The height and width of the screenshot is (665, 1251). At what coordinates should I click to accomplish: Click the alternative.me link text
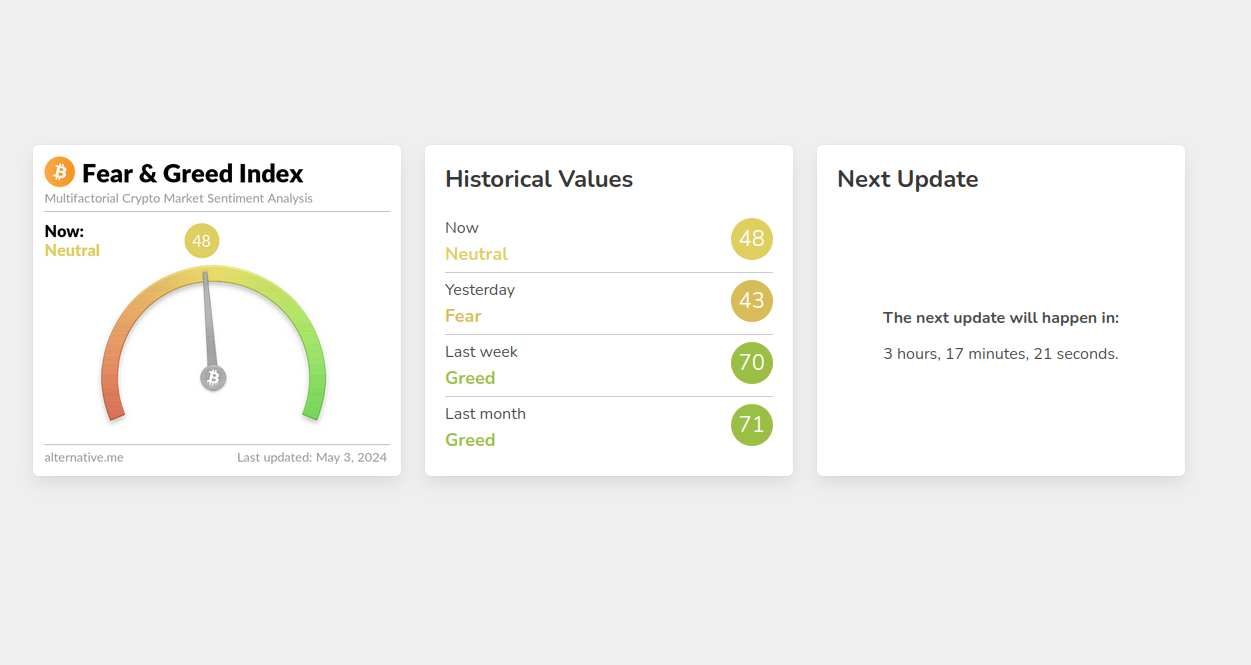tap(84, 458)
